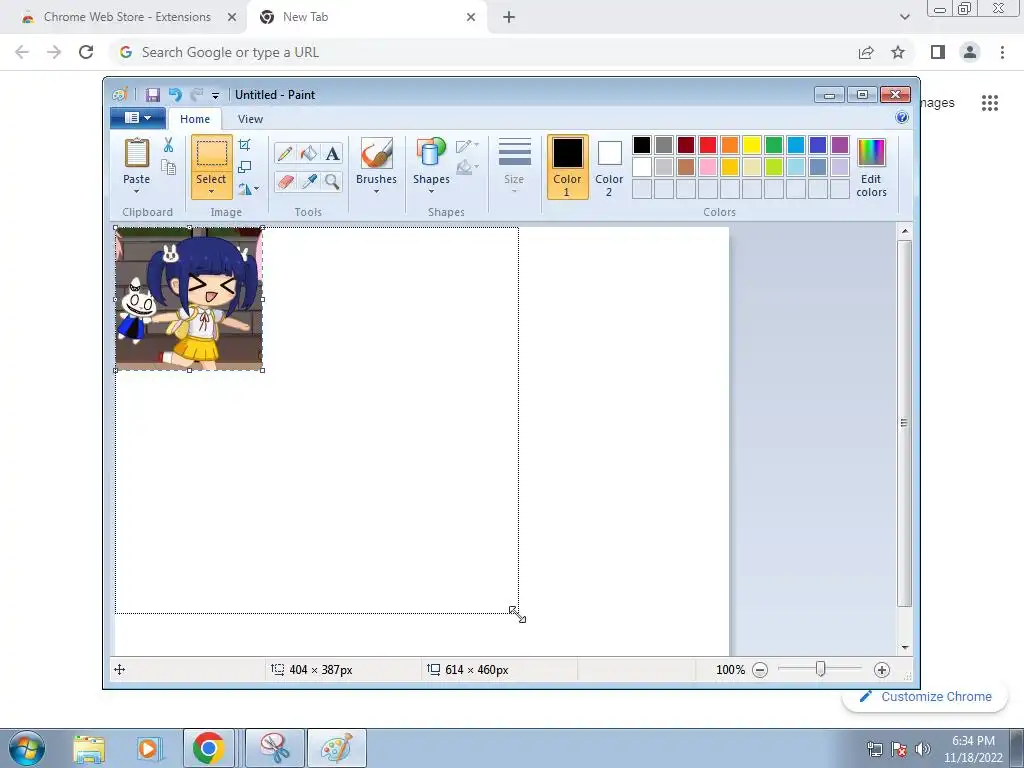Pick the yellow color swatch
The height and width of the screenshot is (768, 1024).
click(752, 144)
